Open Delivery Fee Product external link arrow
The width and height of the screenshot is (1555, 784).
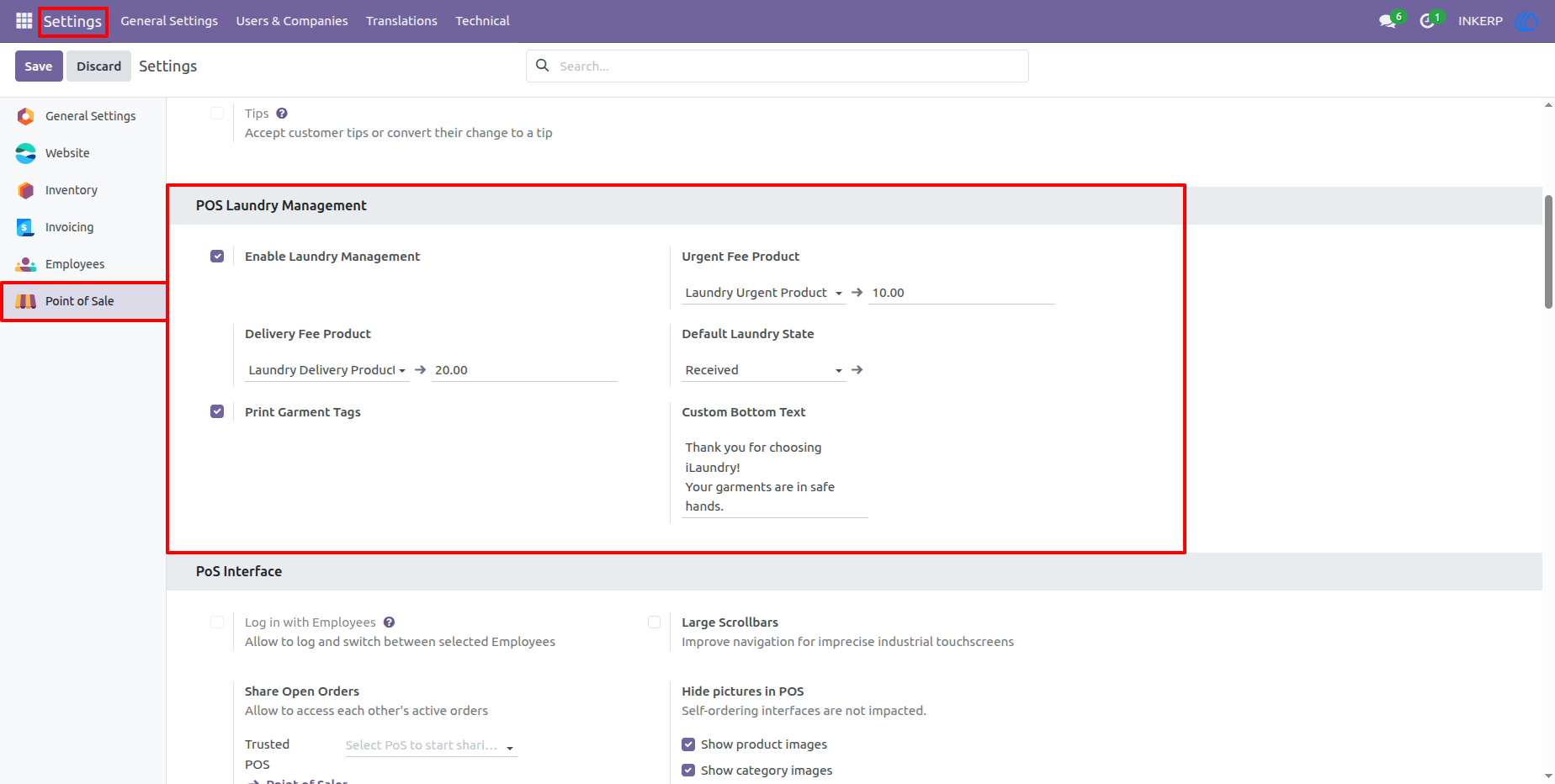tap(420, 370)
